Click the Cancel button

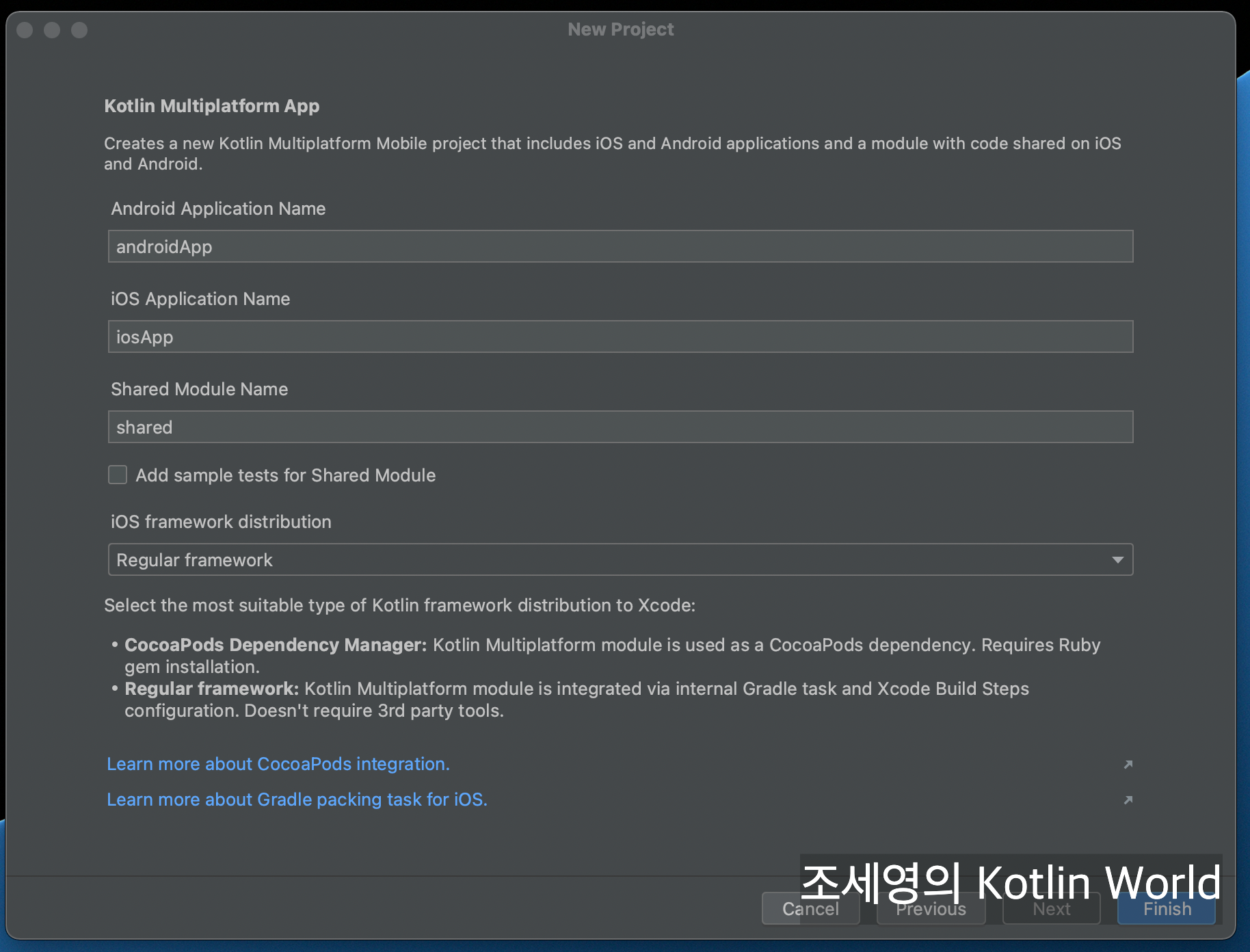tap(810, 909)
